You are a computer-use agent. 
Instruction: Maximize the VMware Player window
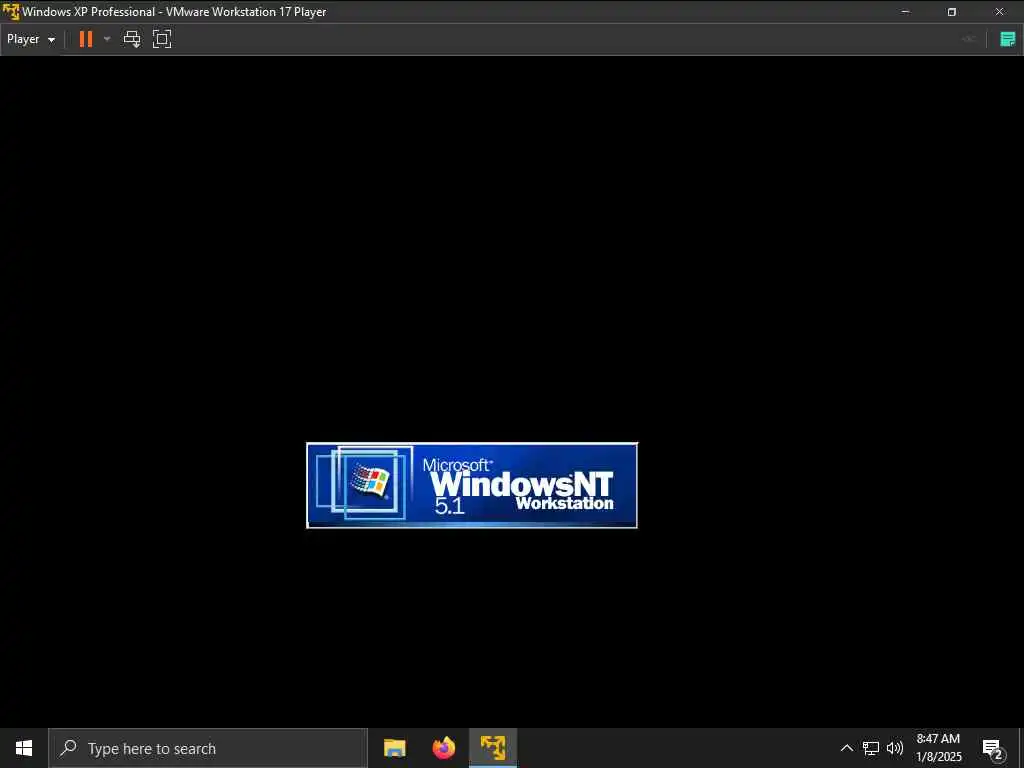(952, 11)
